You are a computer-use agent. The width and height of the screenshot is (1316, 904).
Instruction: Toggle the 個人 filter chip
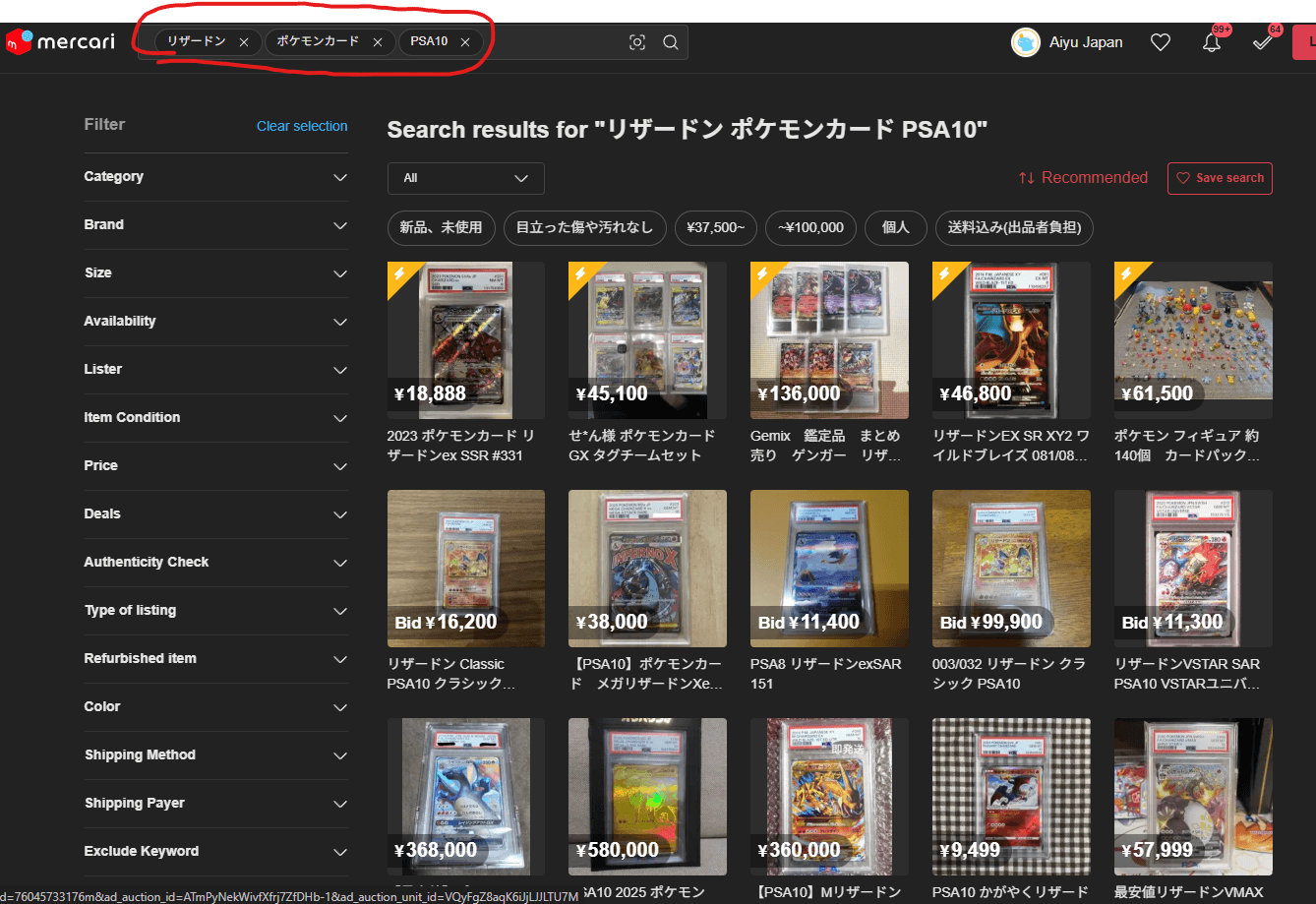[x=895, y=227]
